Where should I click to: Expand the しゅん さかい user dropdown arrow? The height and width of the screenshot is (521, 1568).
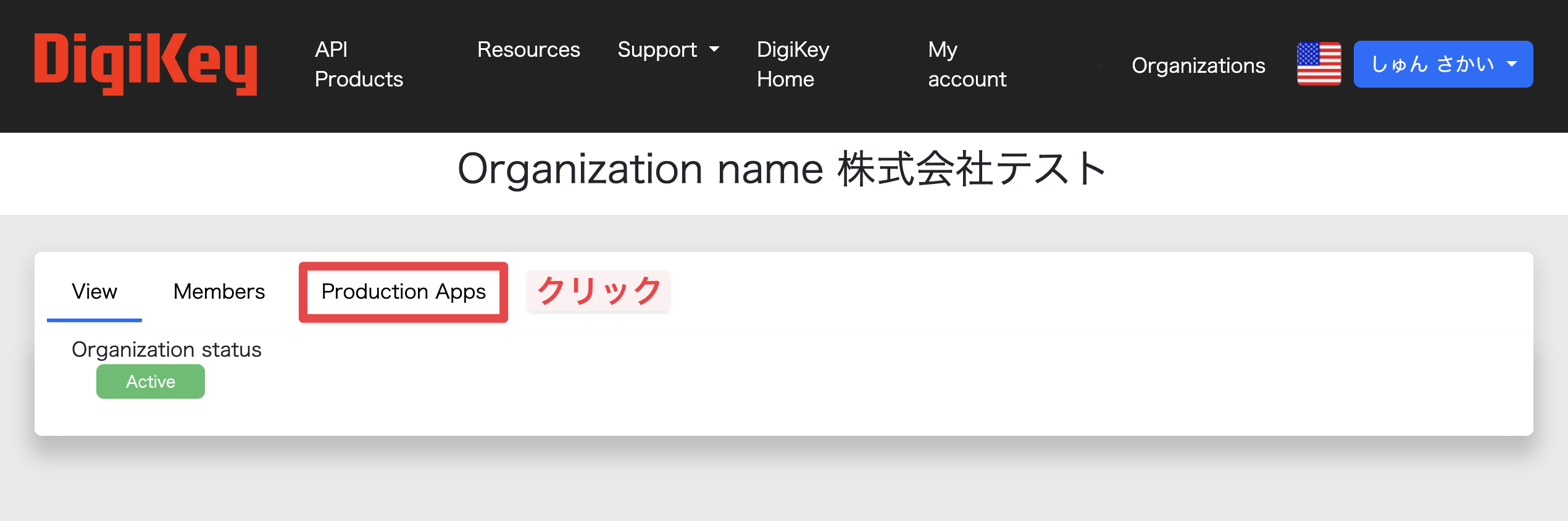tap(1512, 64)
